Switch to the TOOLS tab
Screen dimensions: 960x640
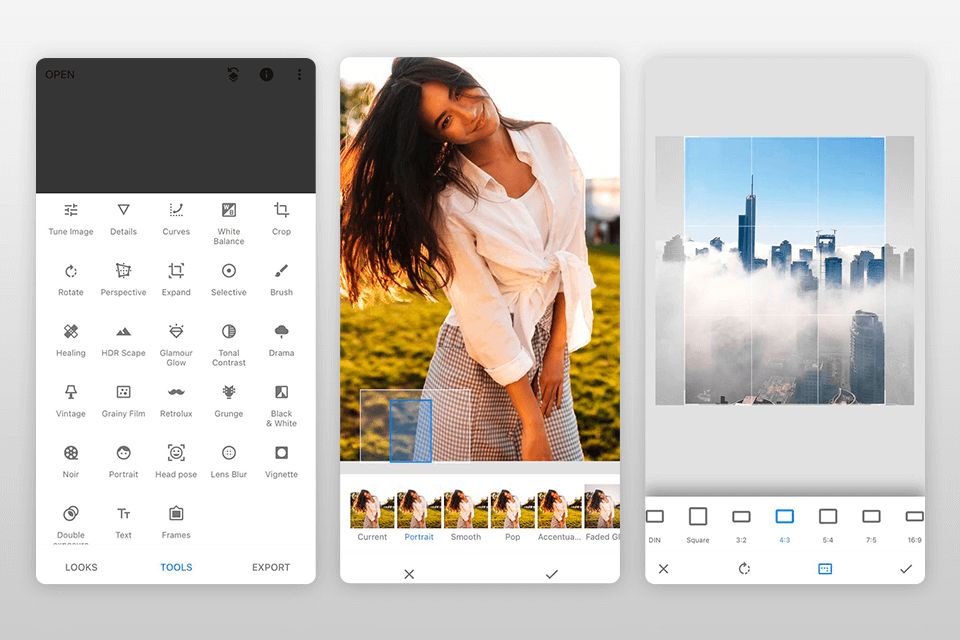(x=176, y=568)
